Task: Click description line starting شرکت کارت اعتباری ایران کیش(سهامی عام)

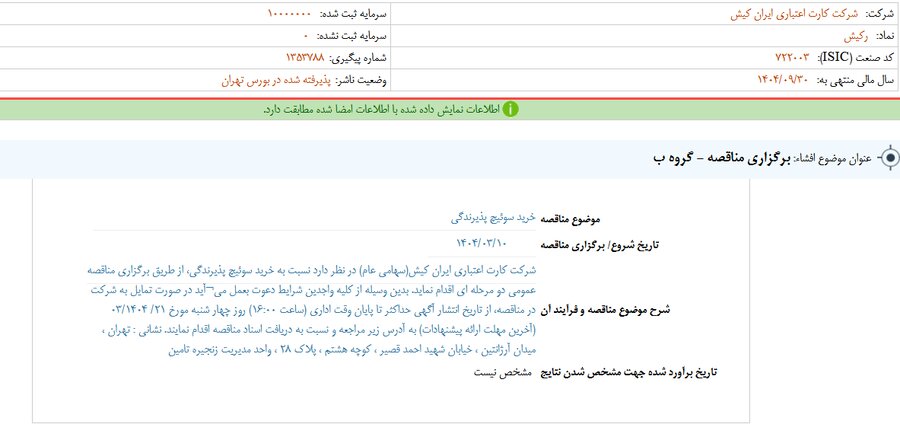Action: [x=311, y=270]
